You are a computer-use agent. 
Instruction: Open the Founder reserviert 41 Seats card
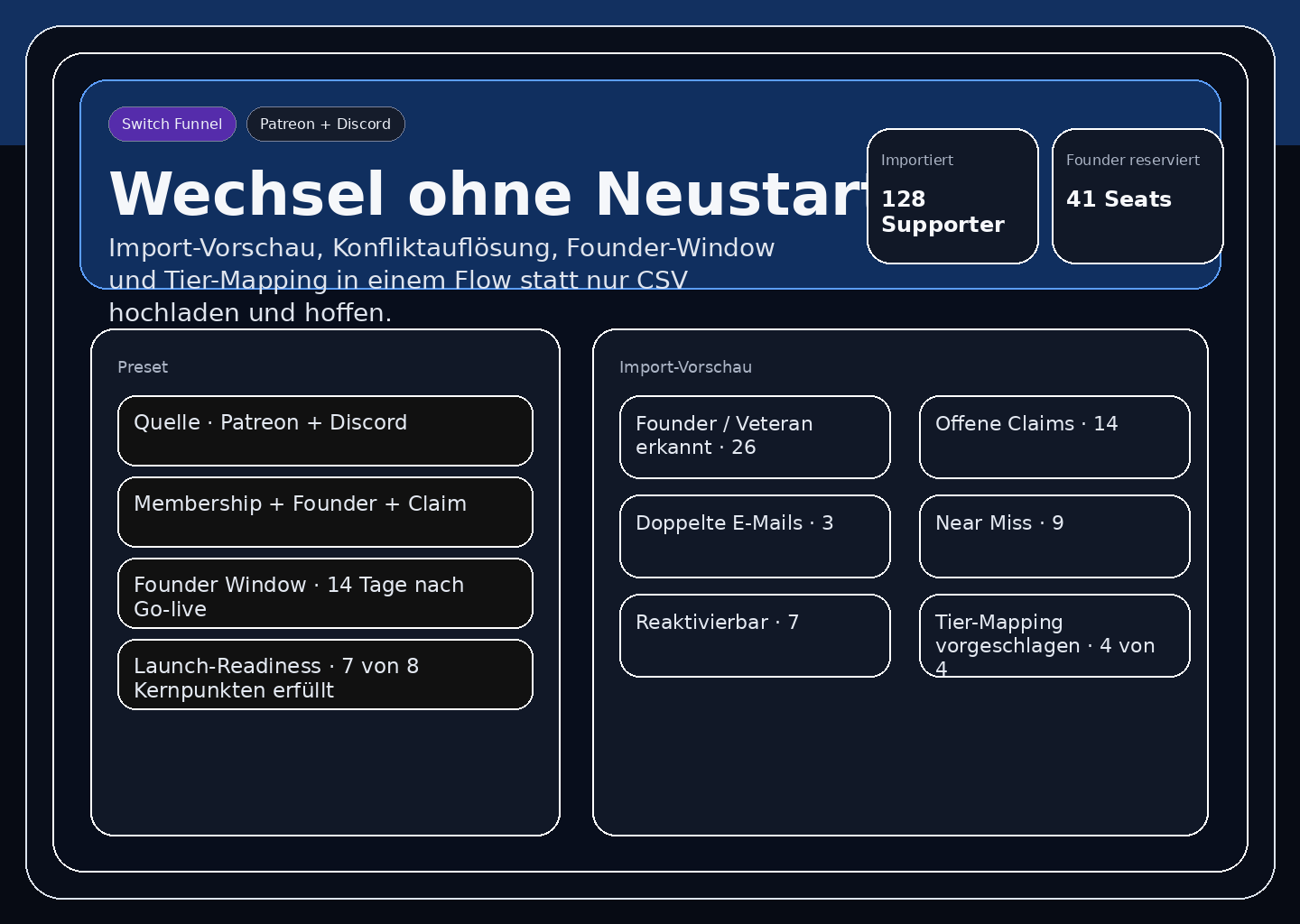coord(1137,196)
